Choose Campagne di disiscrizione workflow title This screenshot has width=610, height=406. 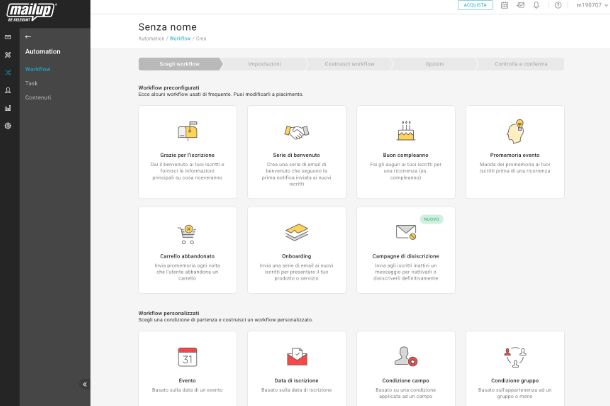coord(406,256)
